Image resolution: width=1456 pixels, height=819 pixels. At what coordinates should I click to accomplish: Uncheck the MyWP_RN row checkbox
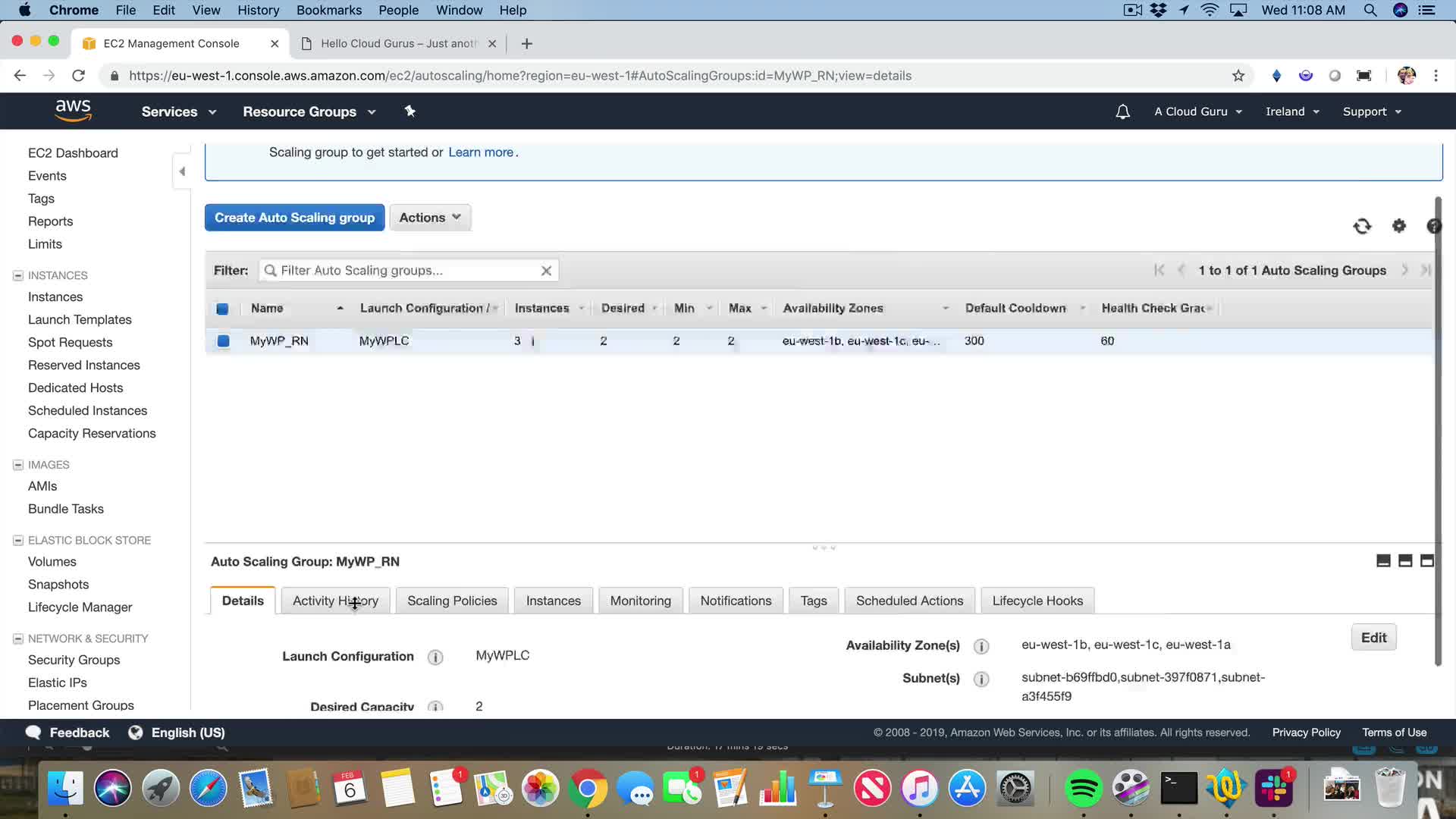point(223,341)
